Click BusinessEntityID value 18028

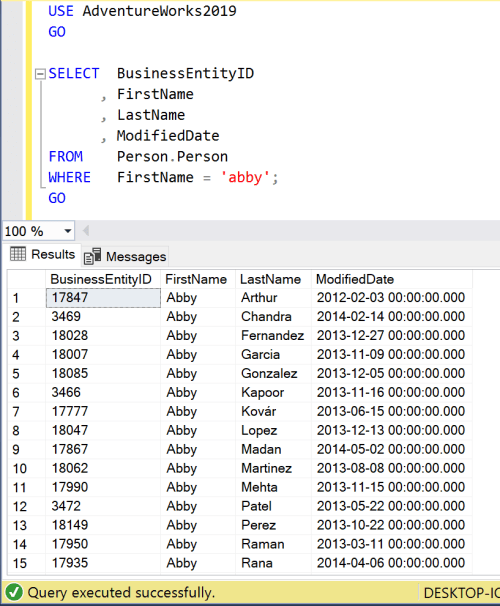[x=103, y=335]
